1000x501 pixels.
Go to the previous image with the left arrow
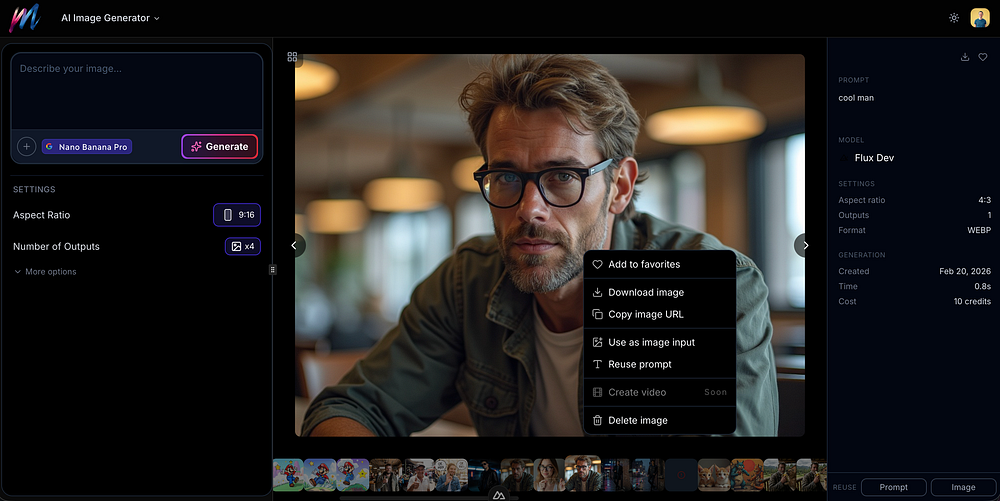click(294, 245)
